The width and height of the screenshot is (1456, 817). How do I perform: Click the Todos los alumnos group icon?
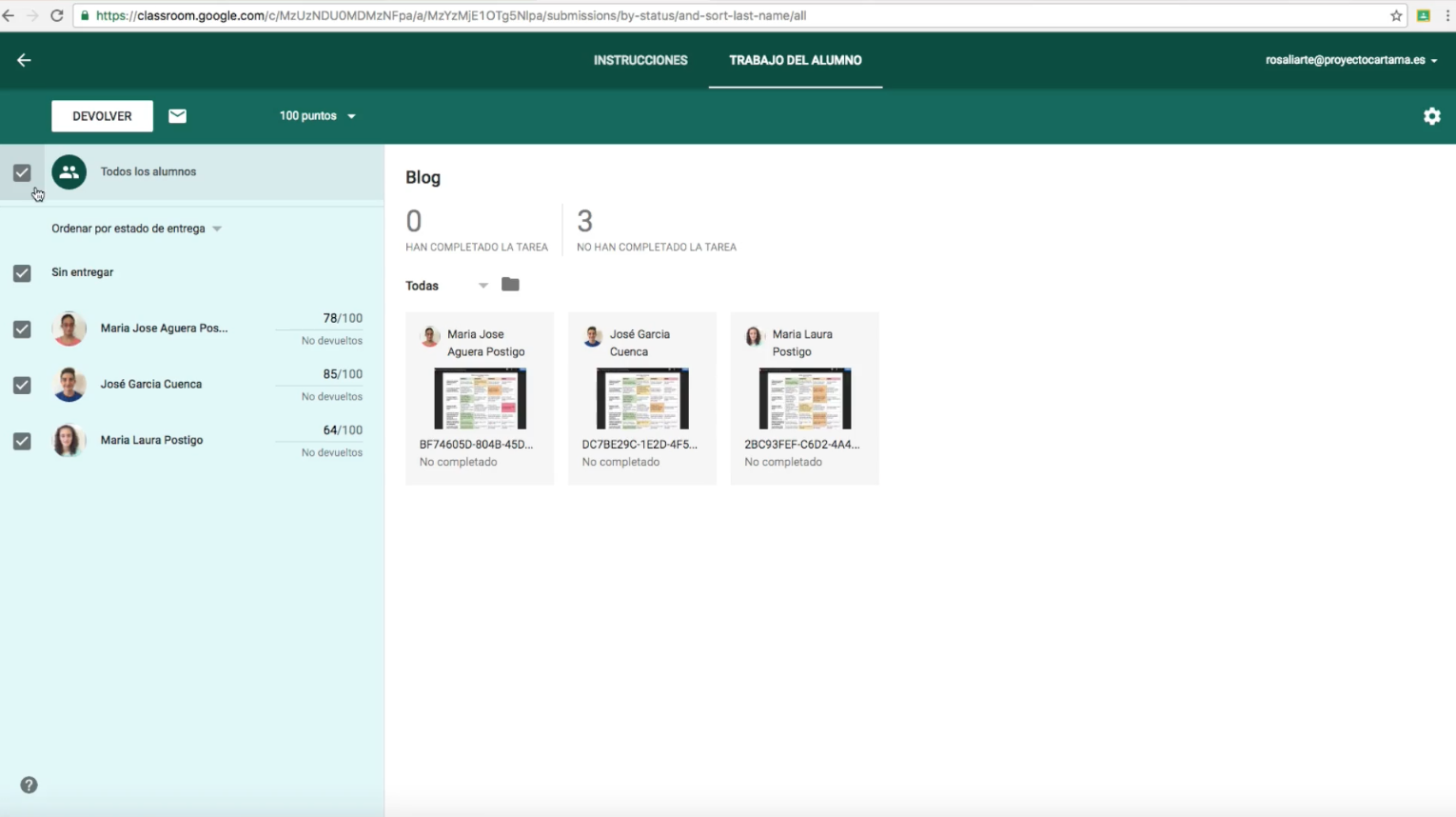69,172
